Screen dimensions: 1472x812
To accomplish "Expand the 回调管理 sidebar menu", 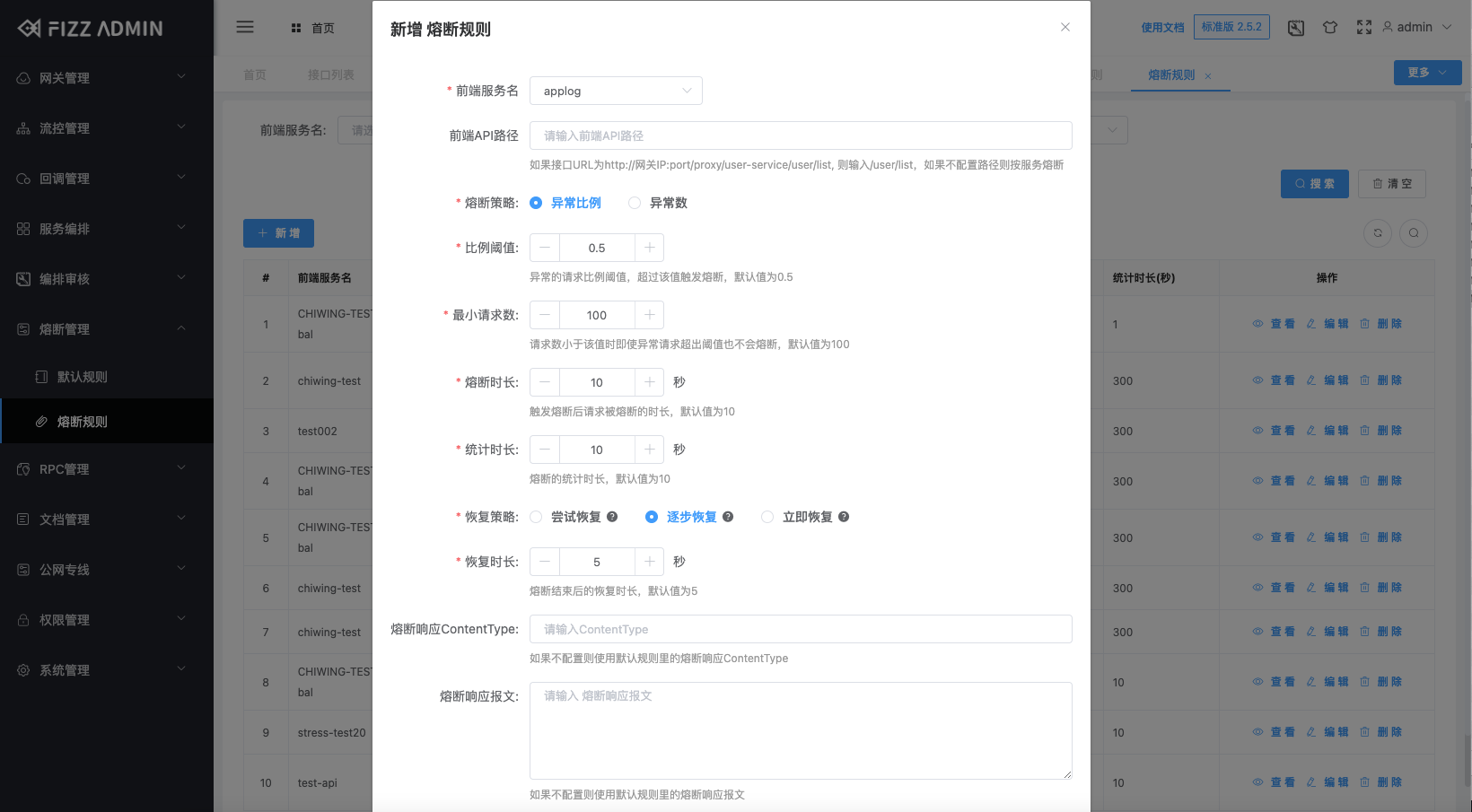I will pyautogui.click(x=107, y=179).
